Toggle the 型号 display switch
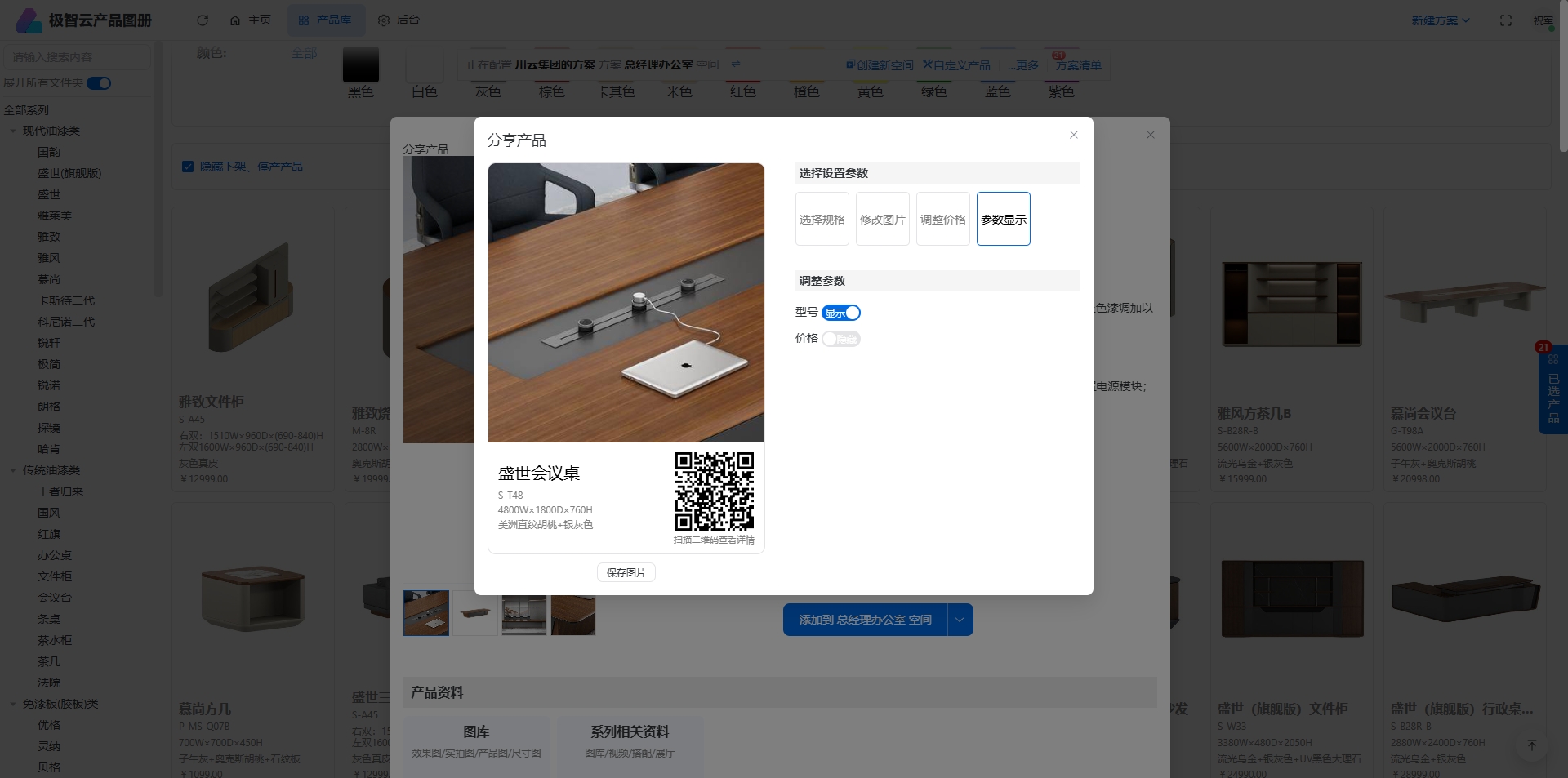This screenshot has height=778, width=1568. [x=841, y=313]
